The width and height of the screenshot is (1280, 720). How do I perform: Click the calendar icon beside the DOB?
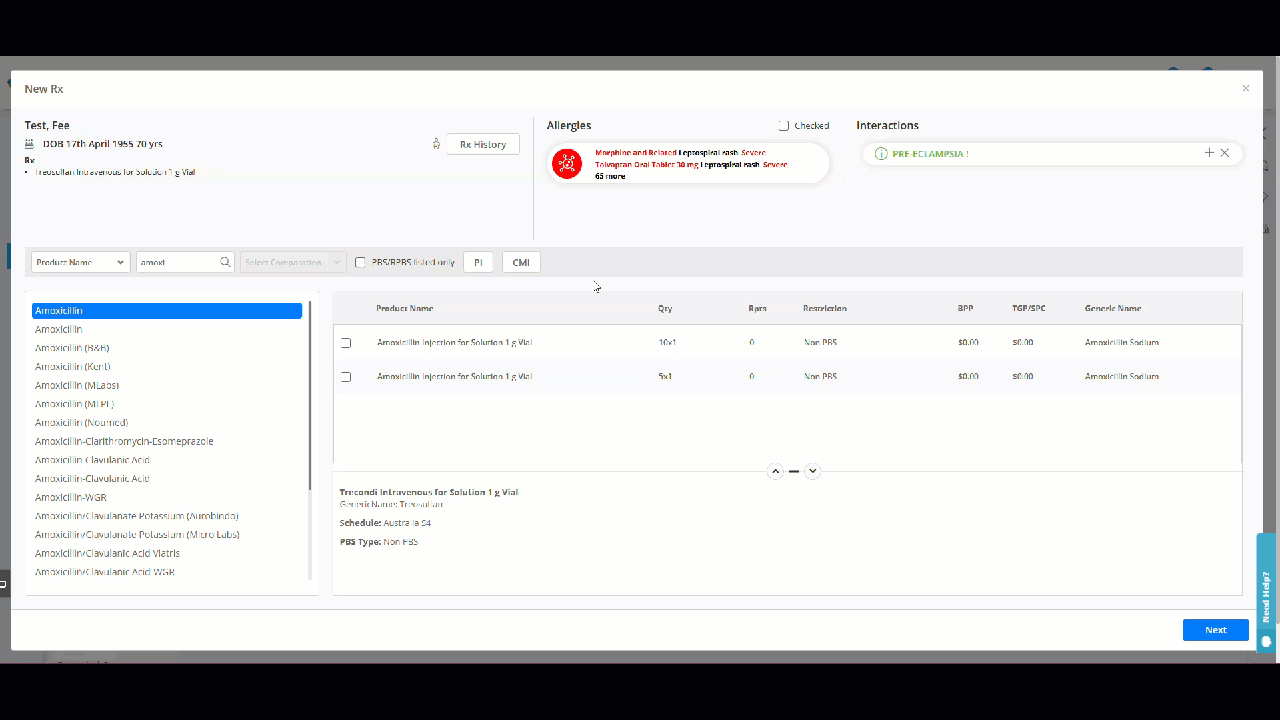click(28, 143)
